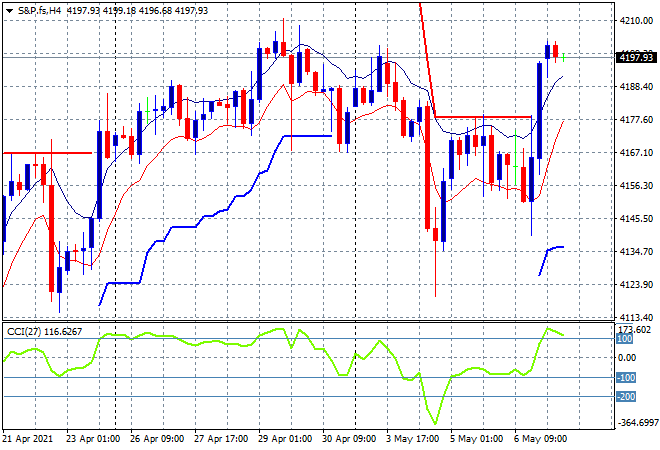660x450 pixels.
Task: Click the S&P.fs,H4 chart title text
Action: pos(39,11)
